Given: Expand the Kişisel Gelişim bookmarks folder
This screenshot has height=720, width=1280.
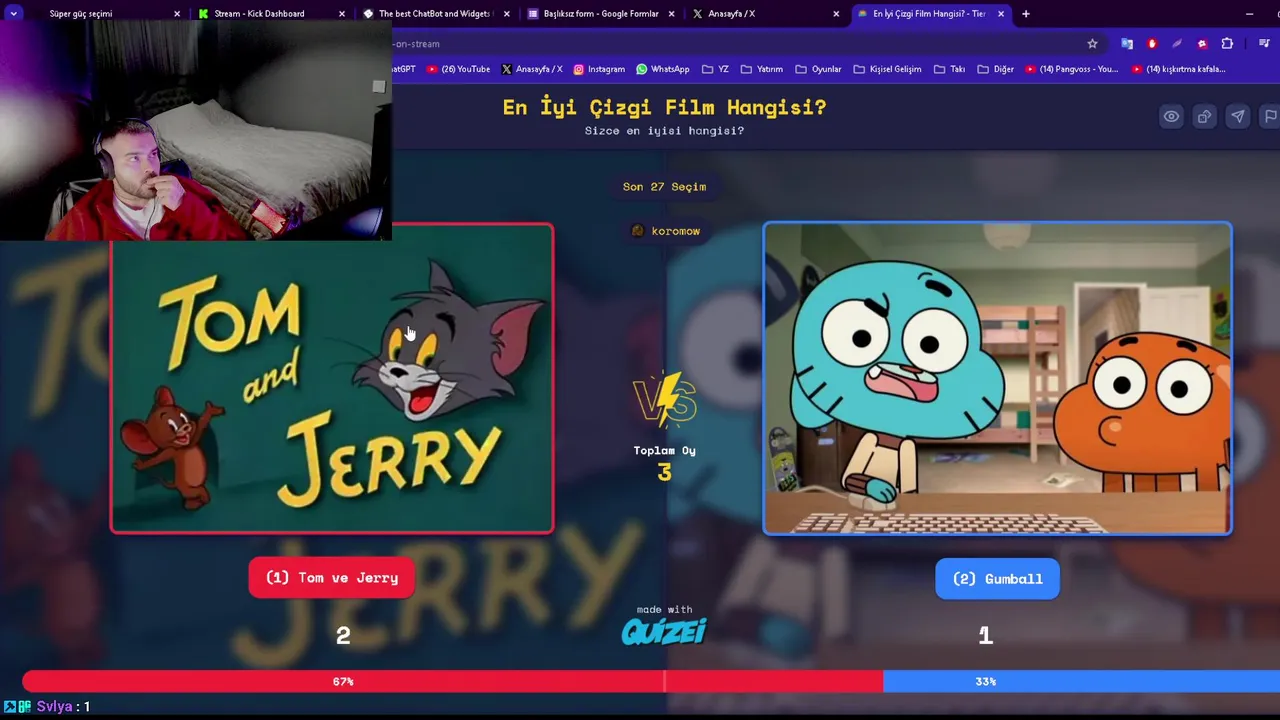Looking at the screenshot, I should click(886, 69).
